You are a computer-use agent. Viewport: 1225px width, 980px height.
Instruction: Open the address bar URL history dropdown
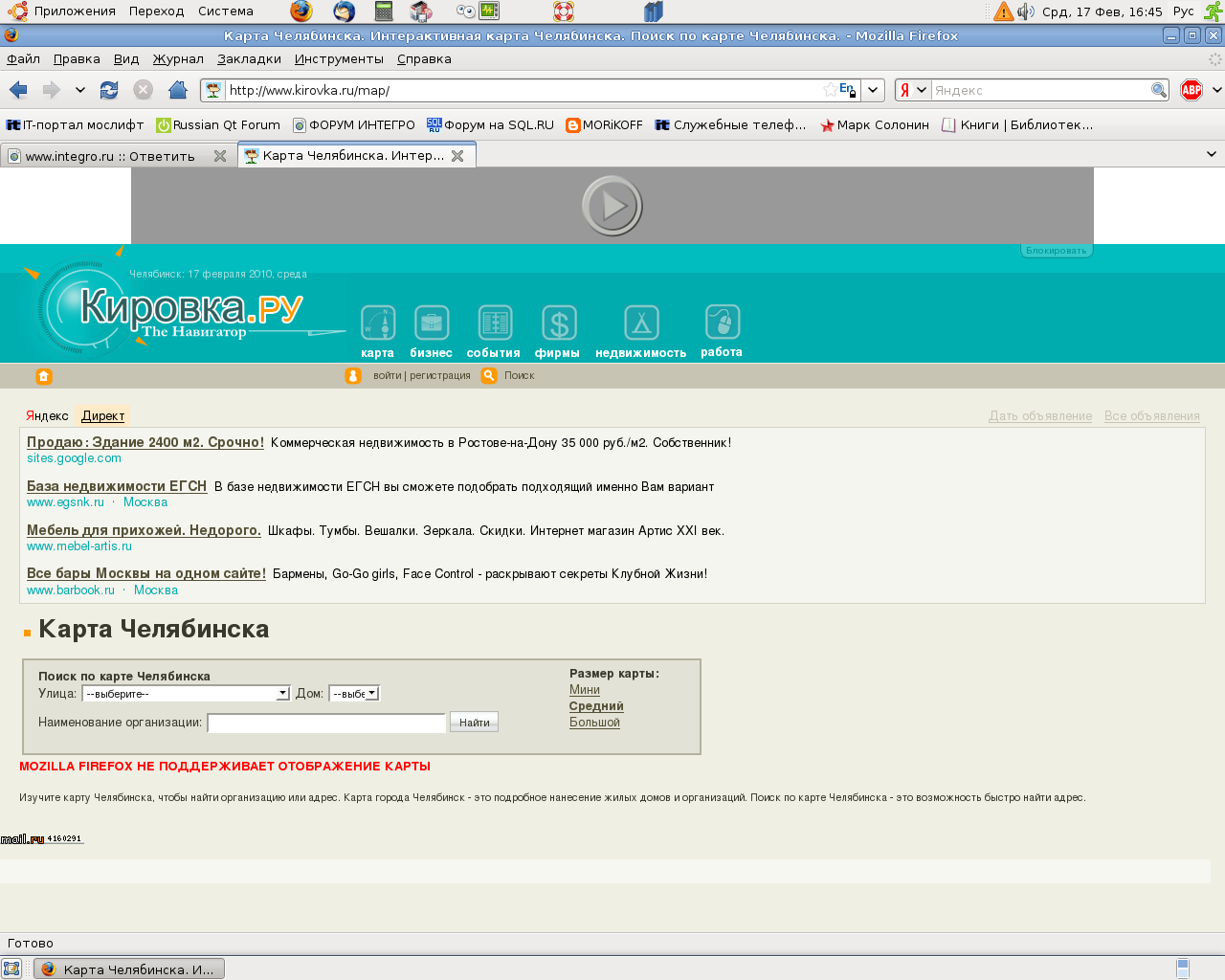pyautogui.click(x=873, y=90)
